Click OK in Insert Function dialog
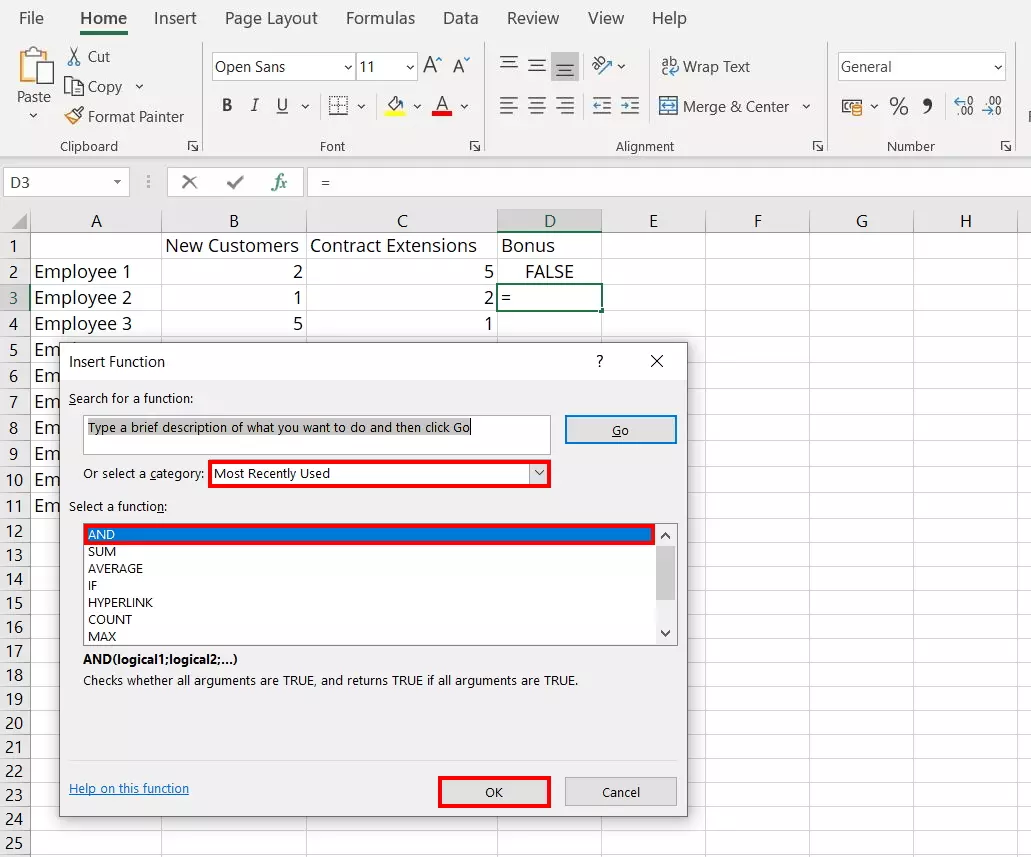The width and height of the screenshot is (1031, 857). point(494,792)
